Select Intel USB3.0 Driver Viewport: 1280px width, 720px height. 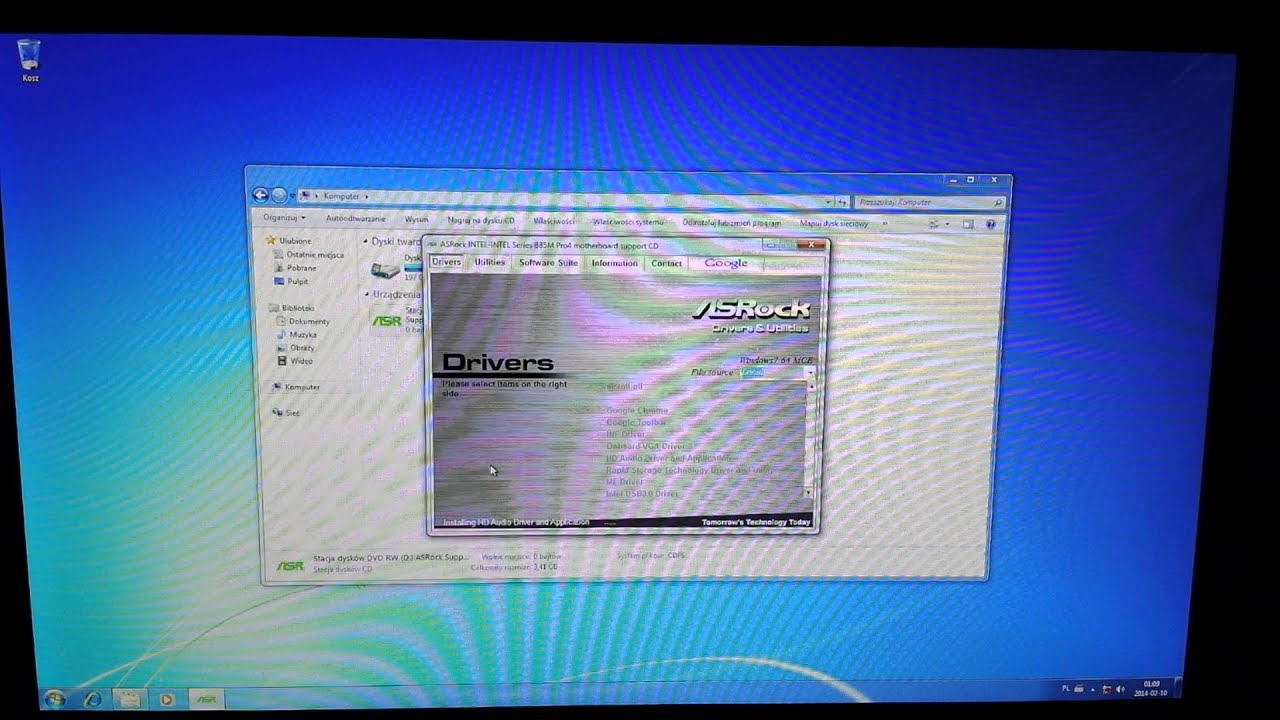642,494
